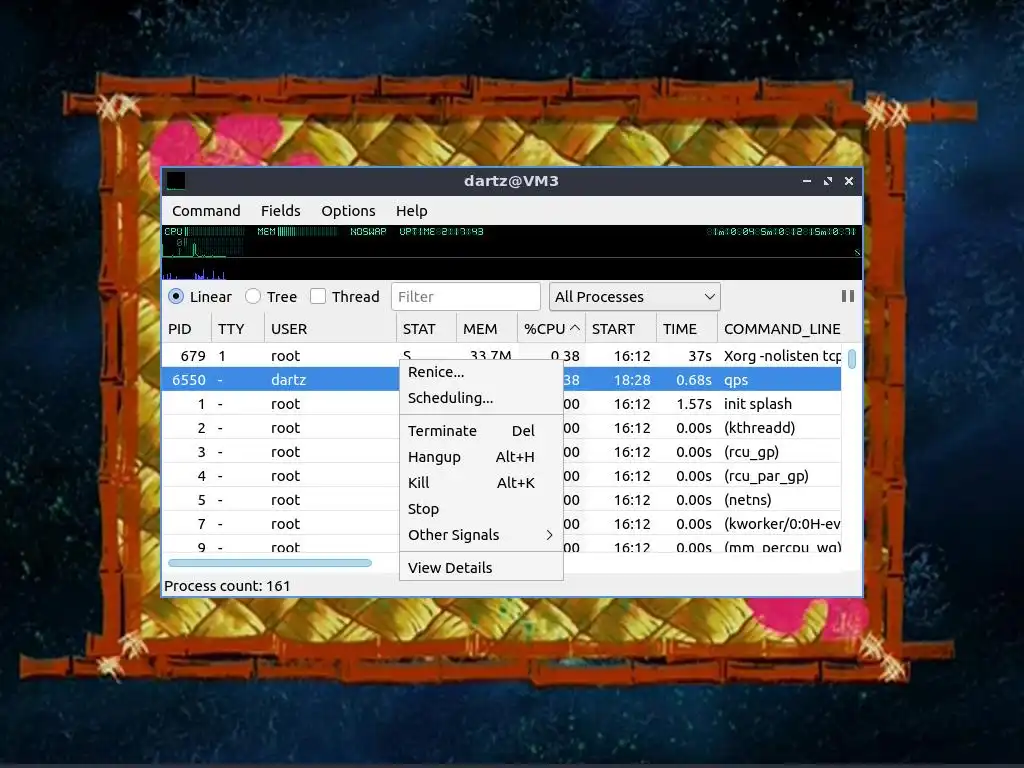
Task: Select the Xorg -nolisten process row
Action: (x=501, y=356)
